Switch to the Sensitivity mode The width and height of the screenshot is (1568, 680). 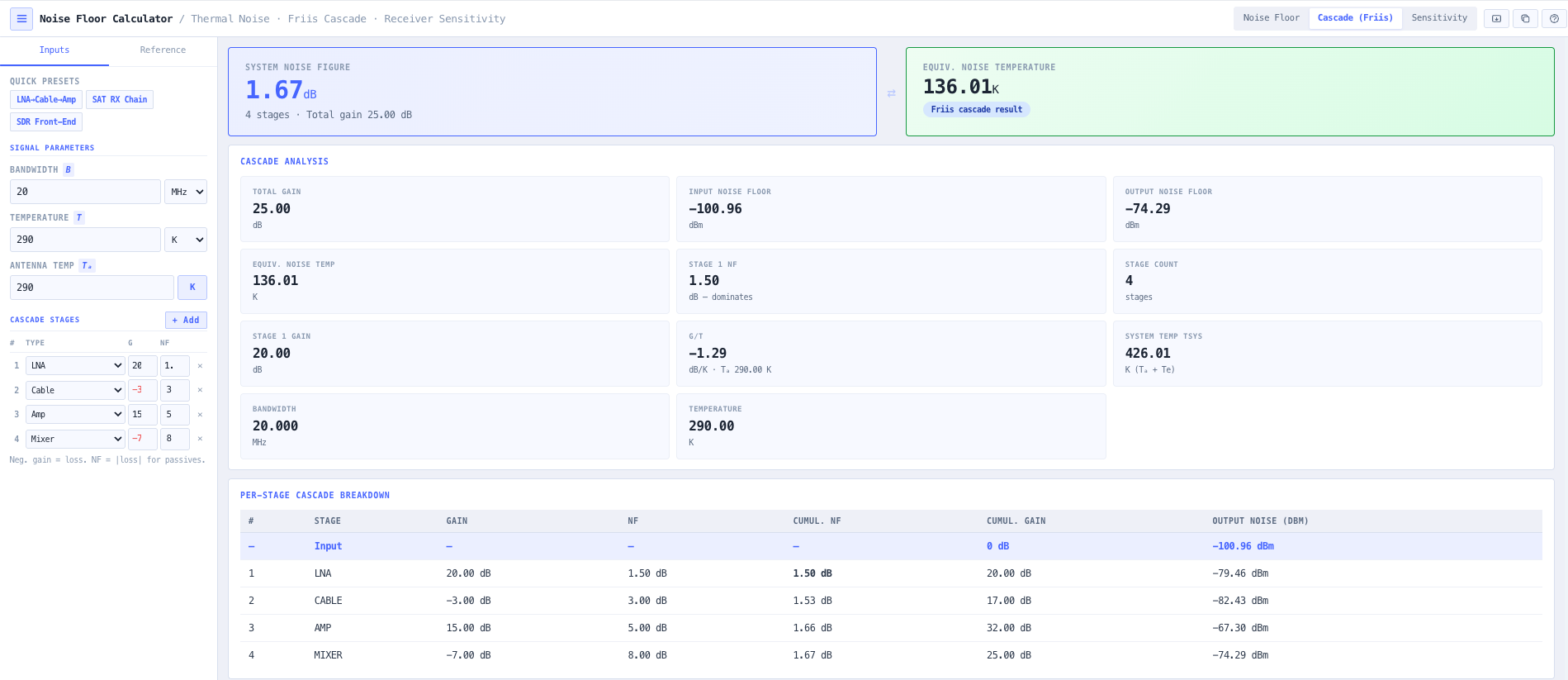point(1439,18)
